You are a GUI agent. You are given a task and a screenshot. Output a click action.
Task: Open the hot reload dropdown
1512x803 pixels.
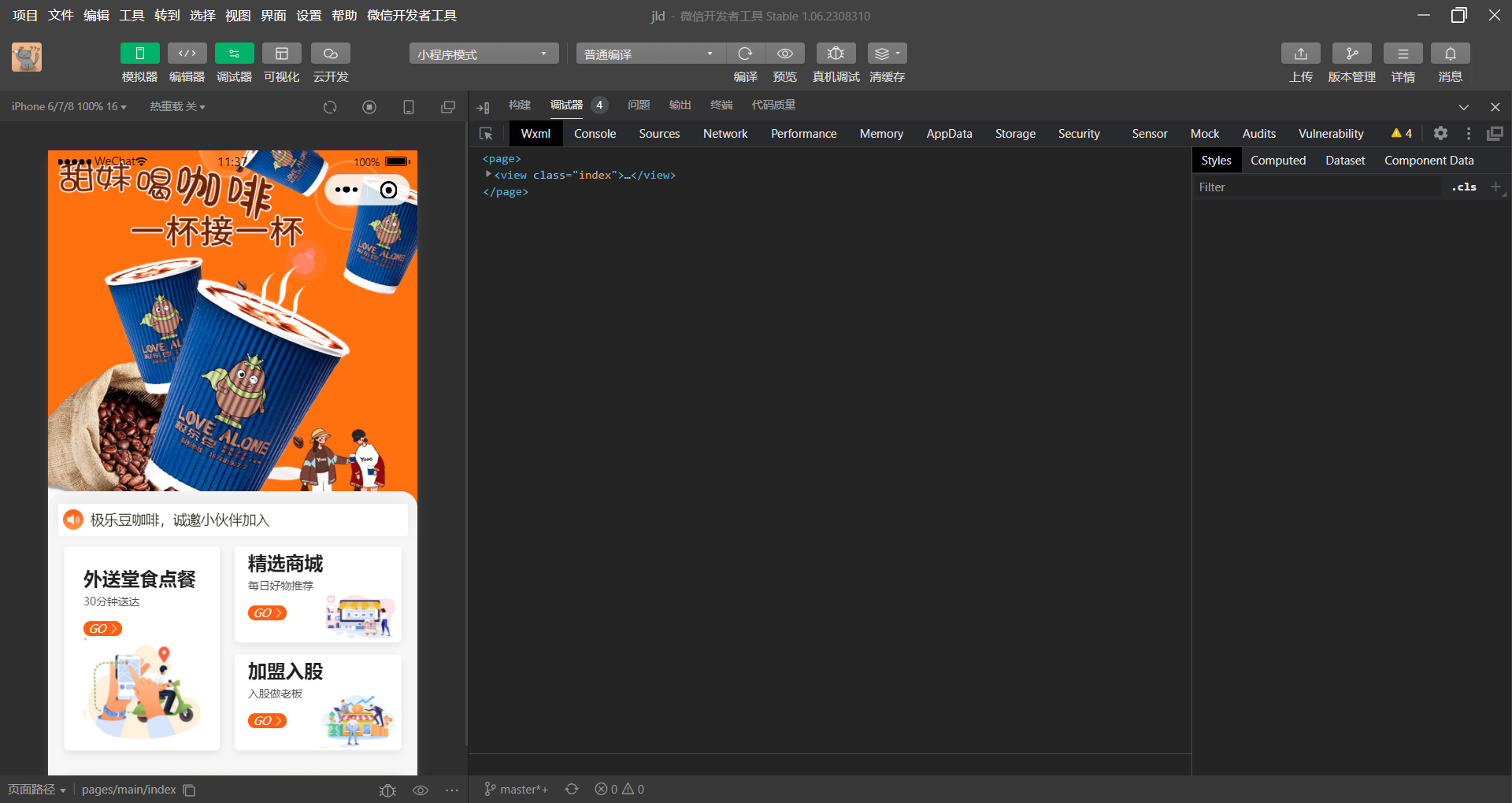tap(178, 106)
